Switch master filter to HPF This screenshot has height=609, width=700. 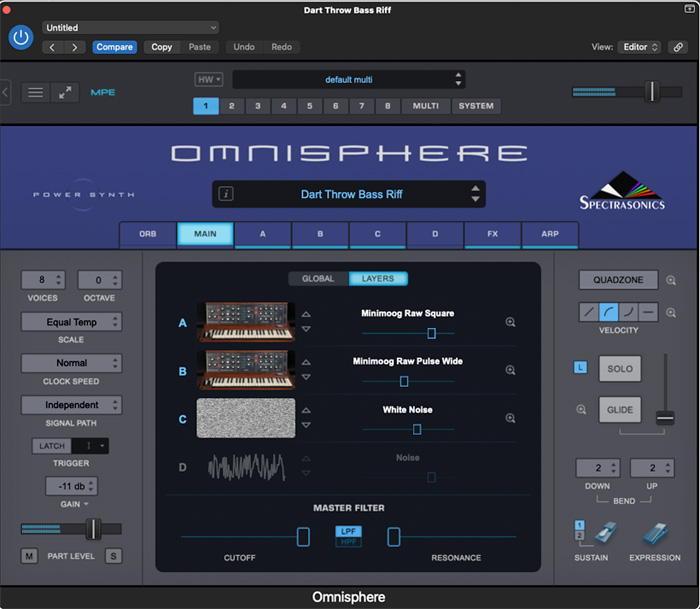coord(348,542)
